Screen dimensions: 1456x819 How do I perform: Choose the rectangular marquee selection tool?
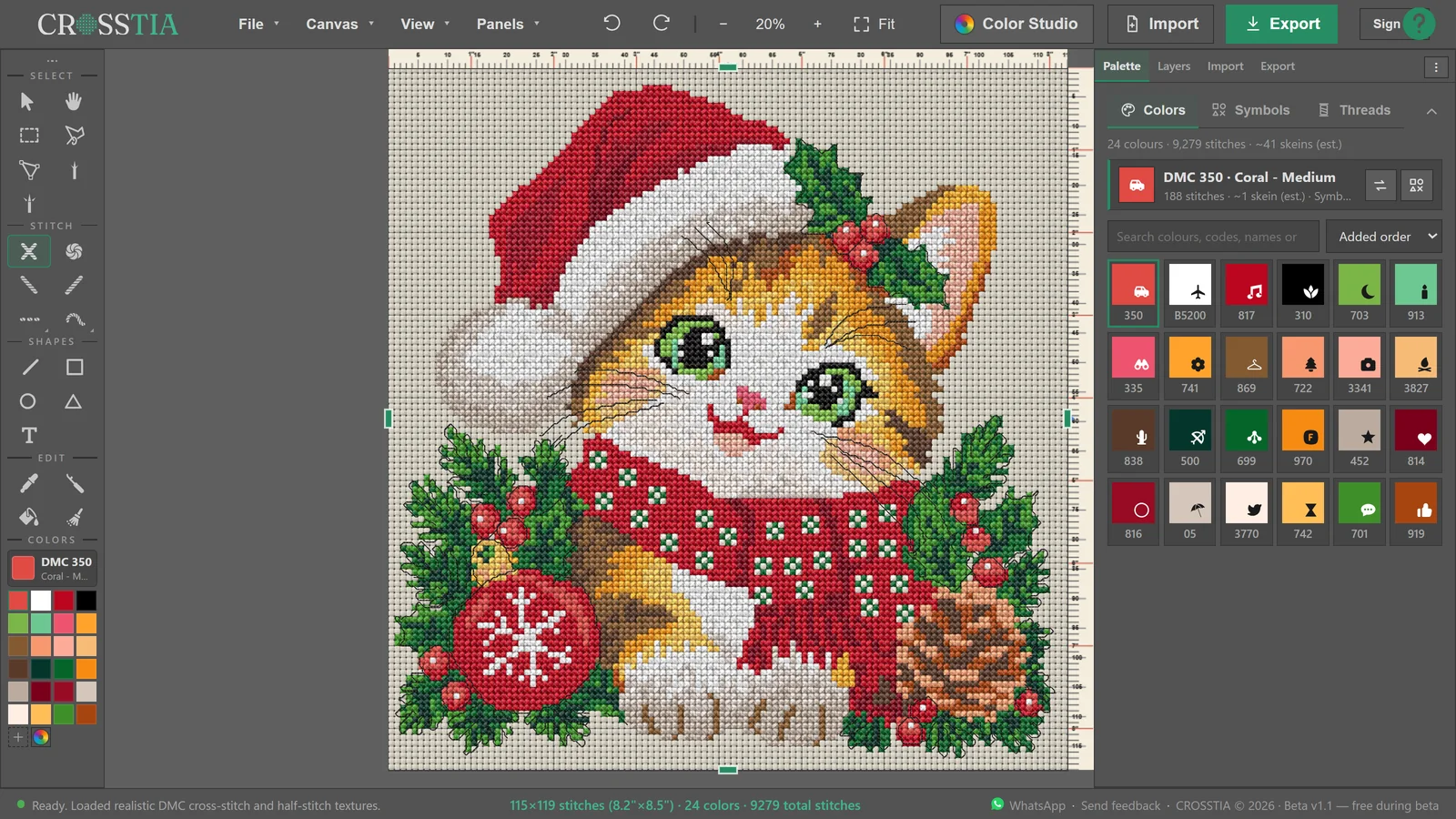click(29, 136)
